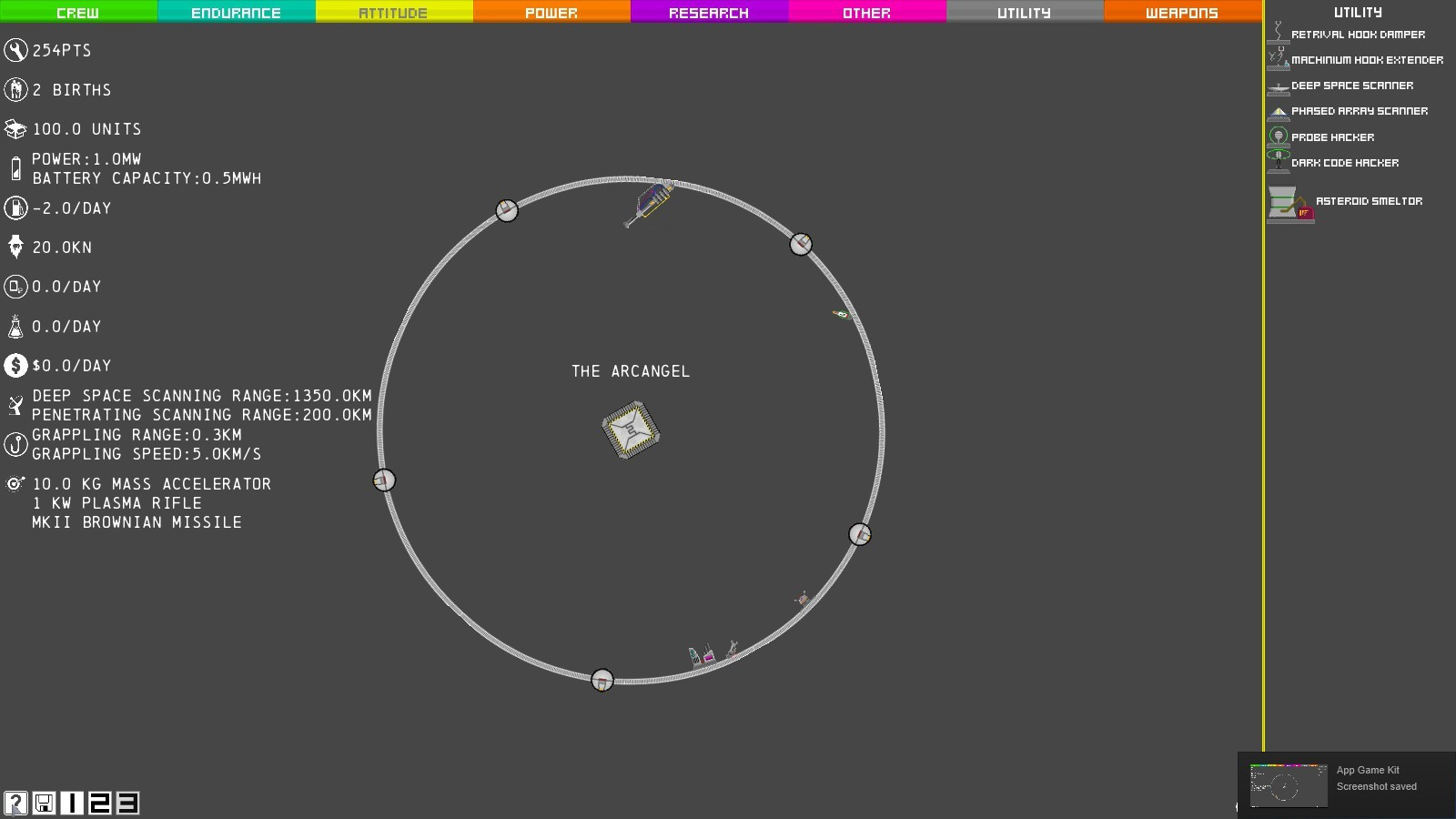This screenshot has width=1456, height=819.
Task: Select the Attitude tab
Action: 394,12
